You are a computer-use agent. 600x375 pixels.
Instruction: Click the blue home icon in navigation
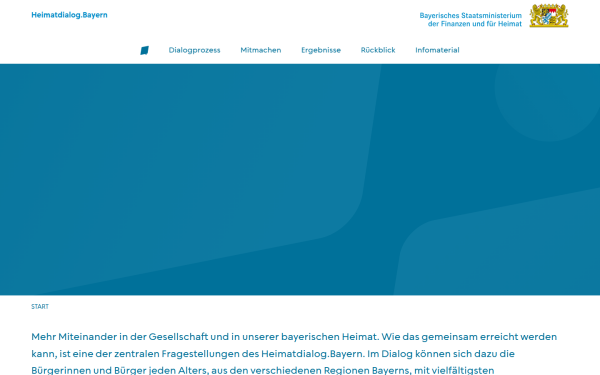(x=144, y=50)
